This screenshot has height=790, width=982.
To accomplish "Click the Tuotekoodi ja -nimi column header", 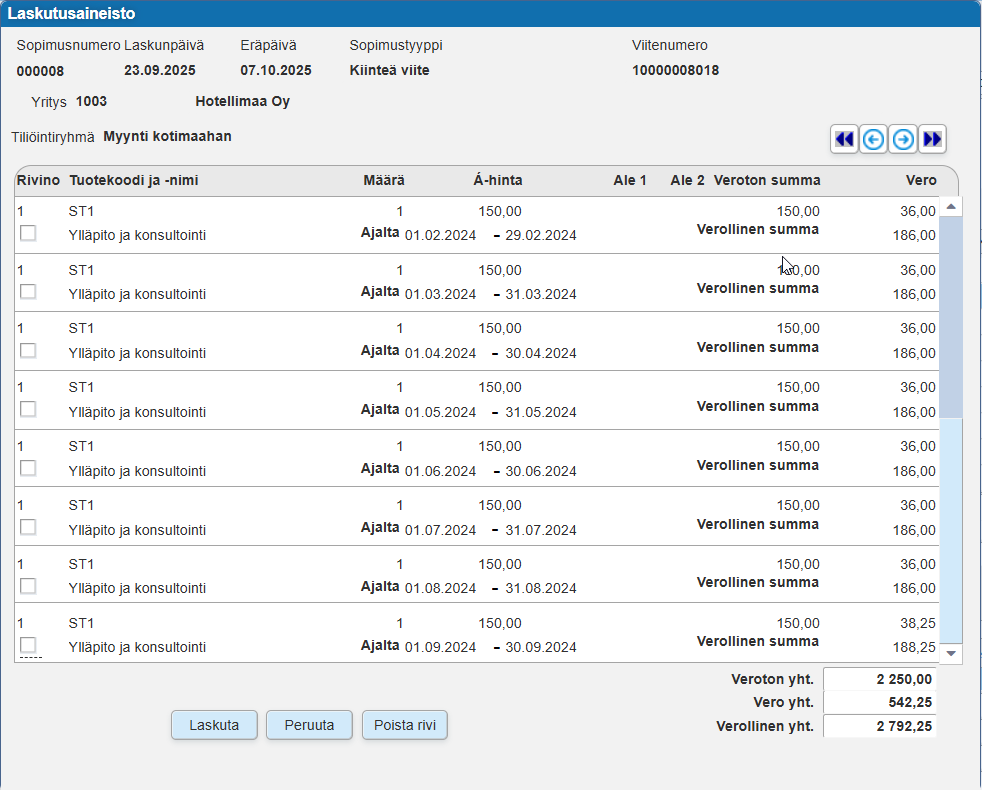I will point(134,180).
